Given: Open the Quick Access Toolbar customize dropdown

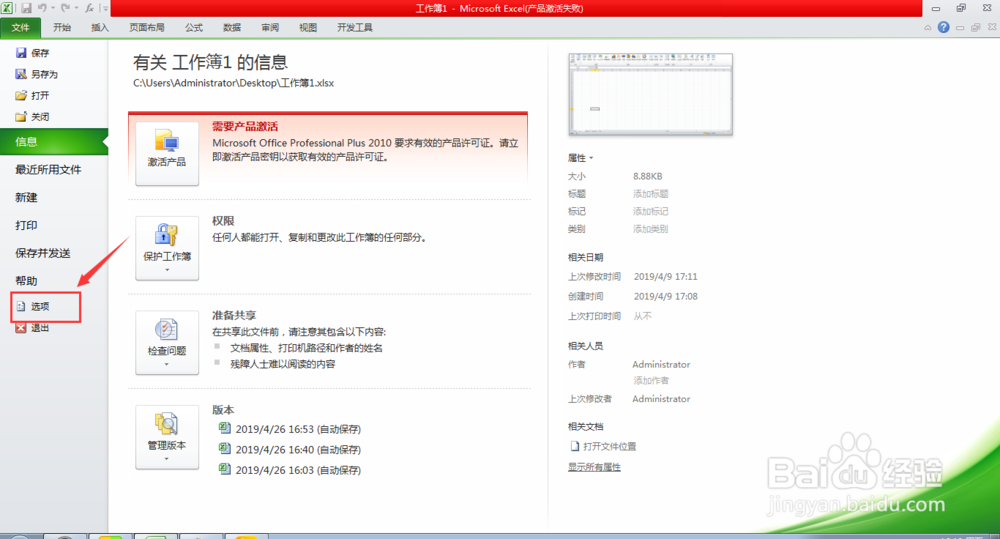Looking at the screenshot, I should (105, 8).
